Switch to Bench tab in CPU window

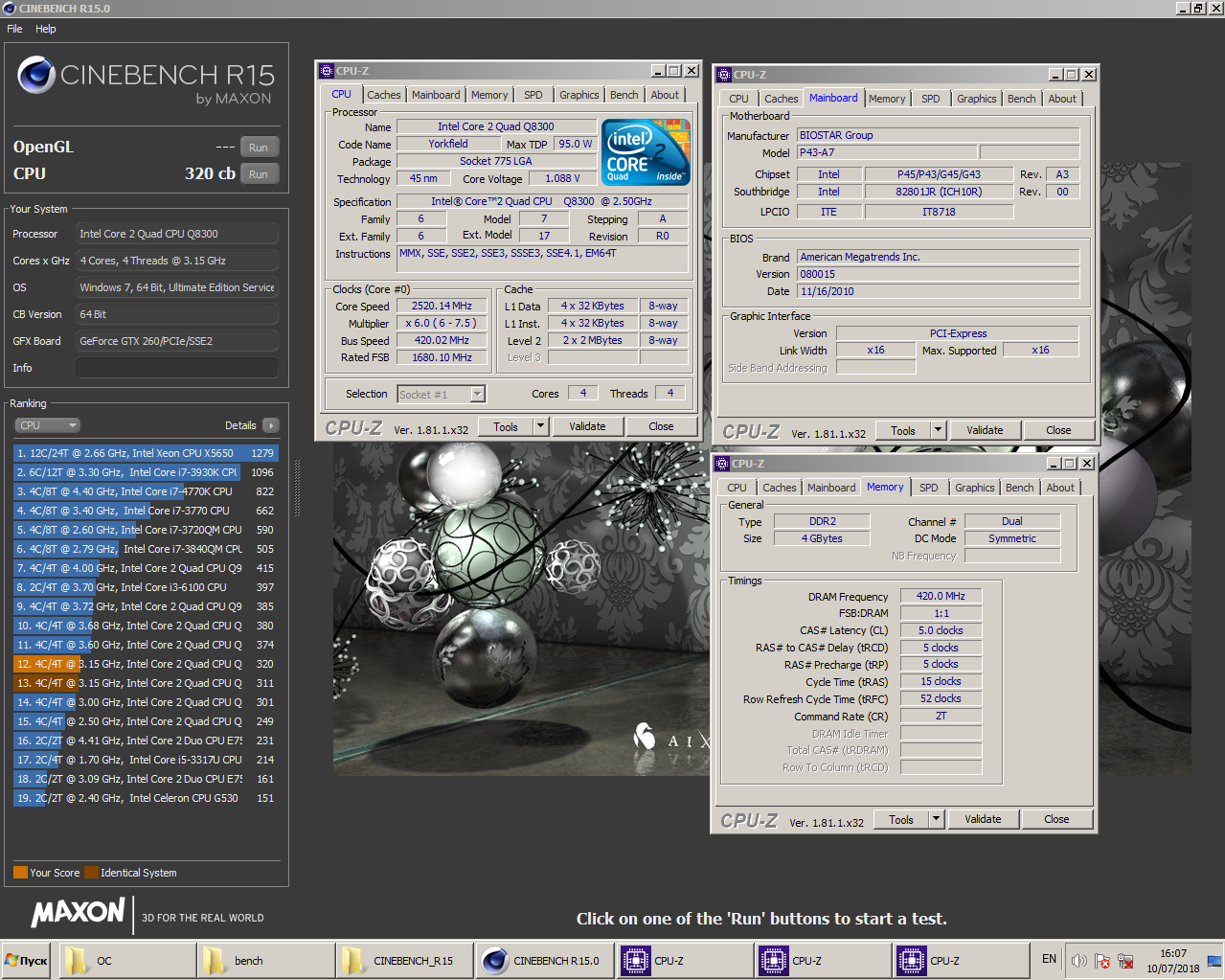pyautogui.click(x=624, y=95)
